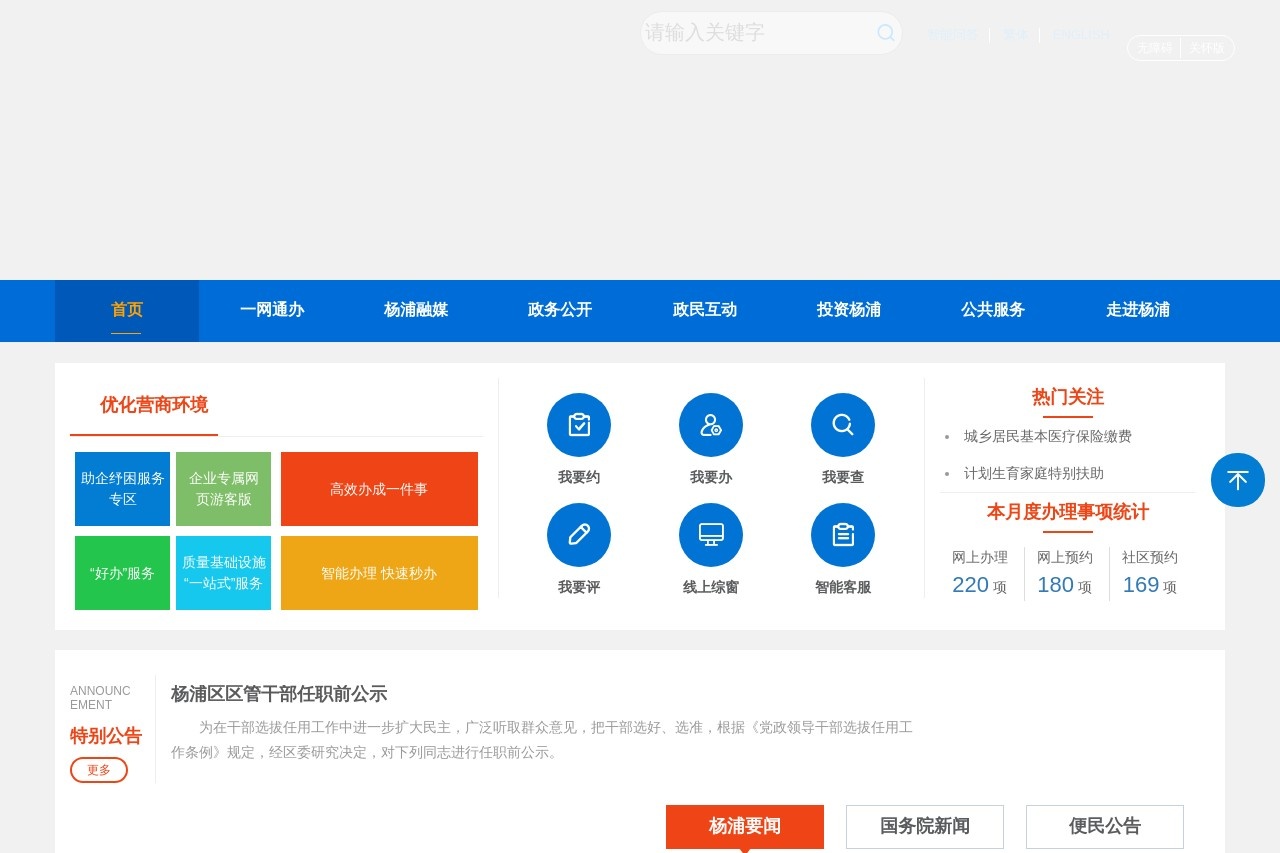
Task: Switch to the 国务院新闻 news tab
Action: (924, 826)
